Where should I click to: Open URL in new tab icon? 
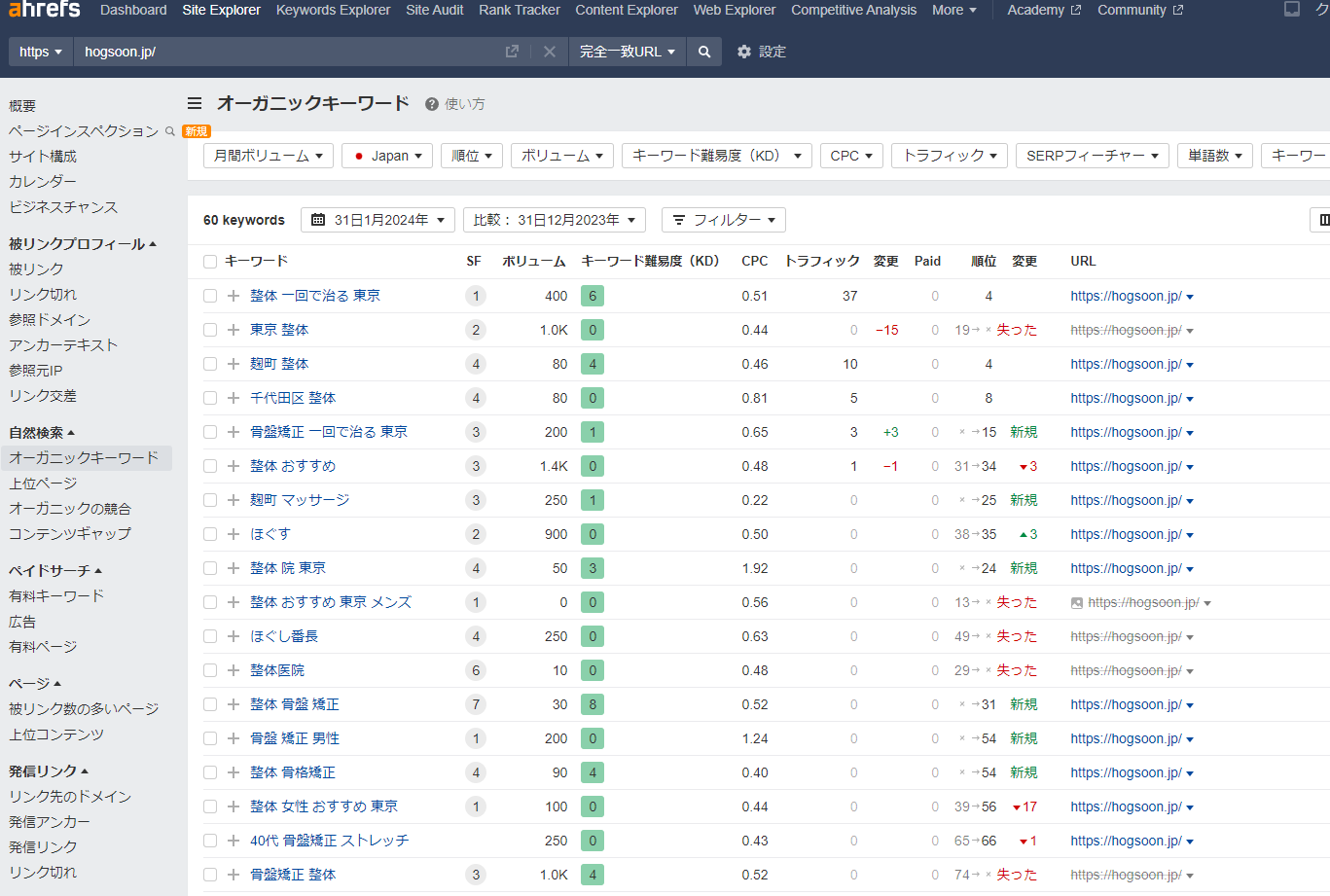(x=512, y=52)
